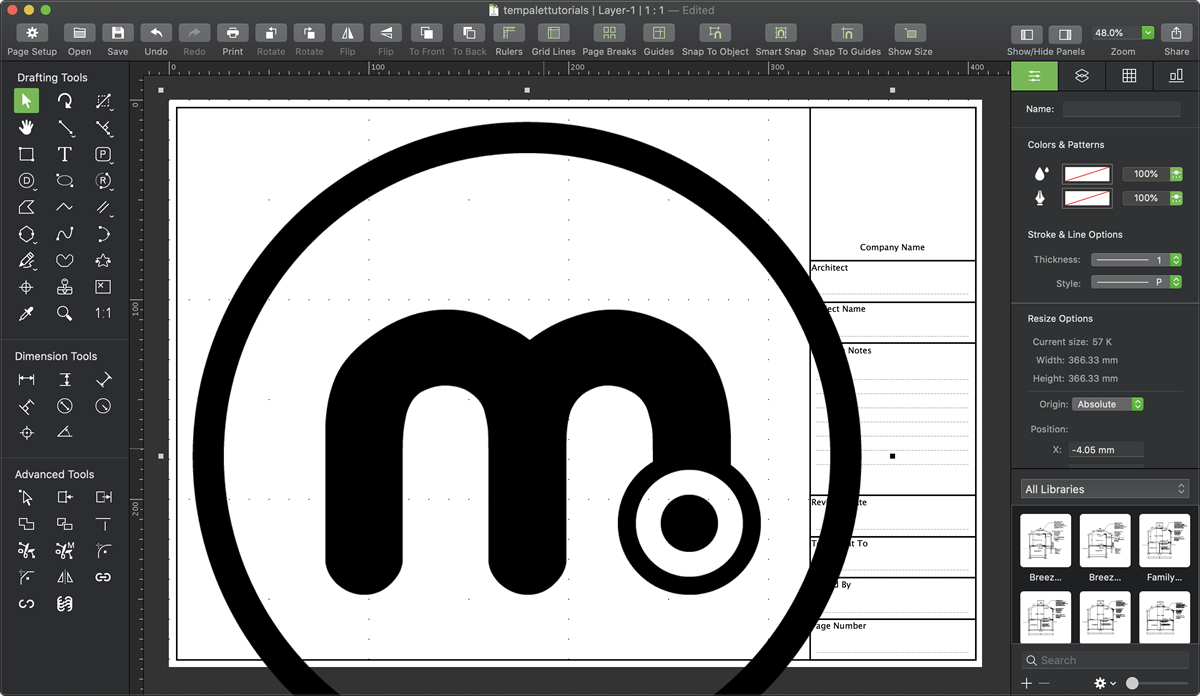This screenshot has width=1200, height=696.
Task: Open the library gear actions menu
Action: tap(1105, 683)
